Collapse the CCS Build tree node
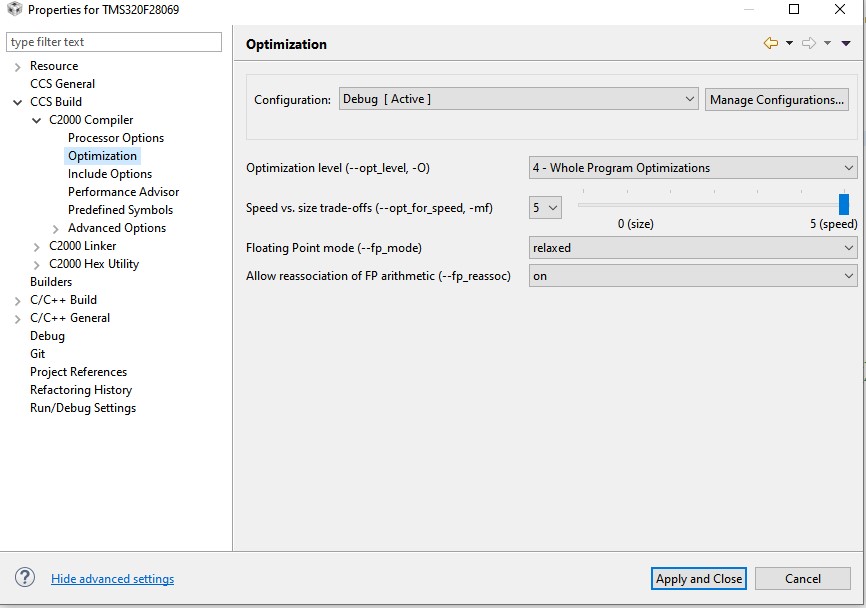The image size is (866, 608). click(18, 102)
